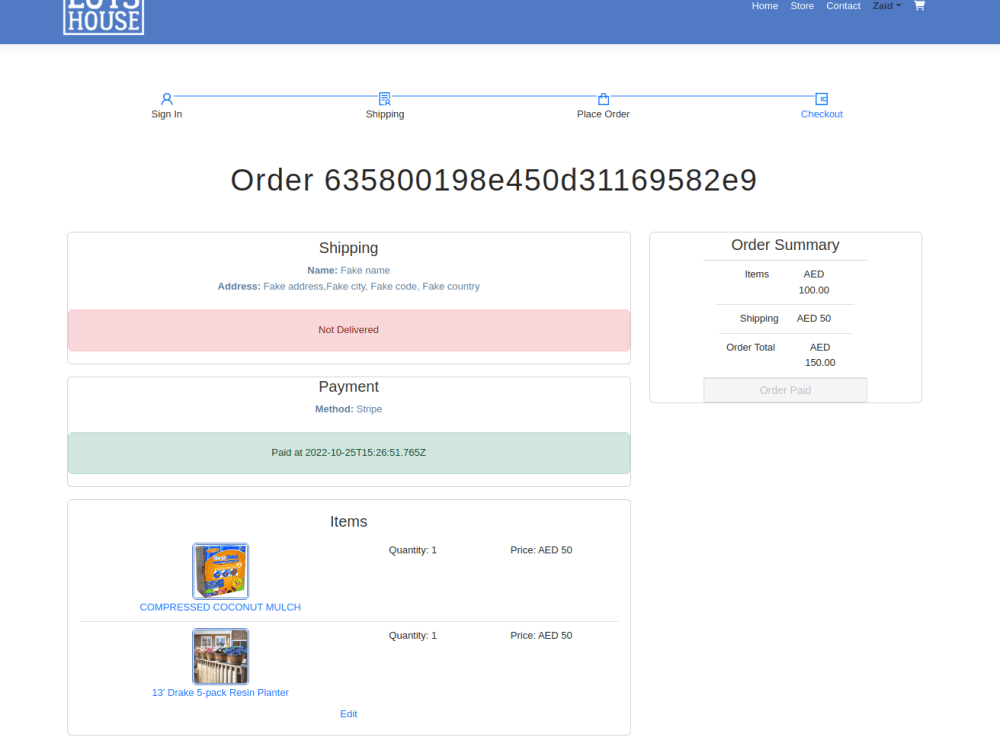Click the 'AED 50' shipping cost

[x=814, y=318]
